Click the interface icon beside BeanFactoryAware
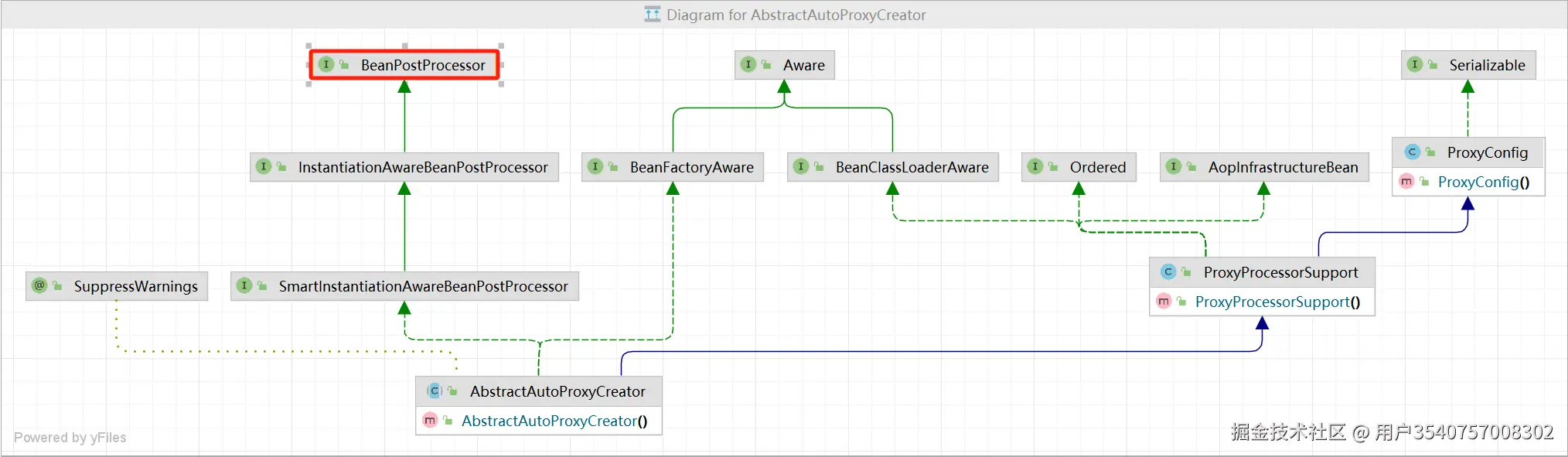Screen dimensions: 1568x457 click(595, 167)
